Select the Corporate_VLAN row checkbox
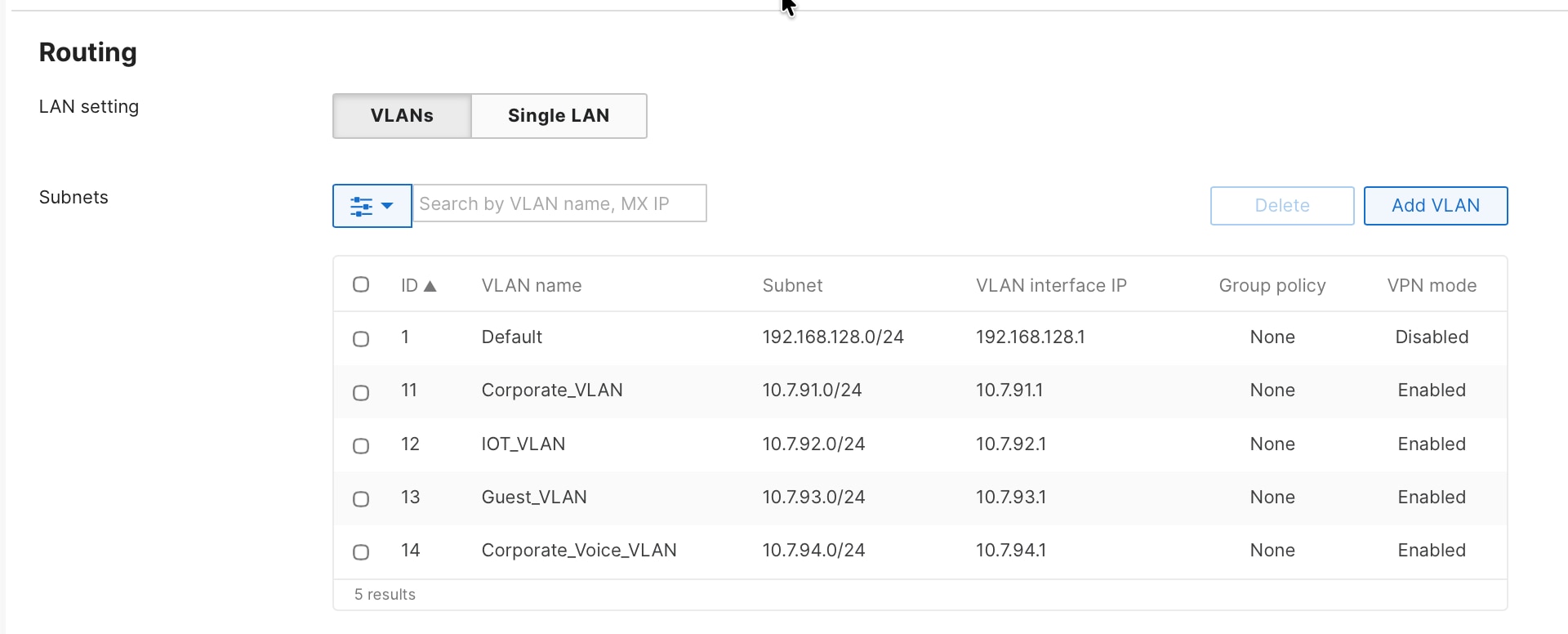Screen dimensions: 1568x634 click(x=361, y=392)
